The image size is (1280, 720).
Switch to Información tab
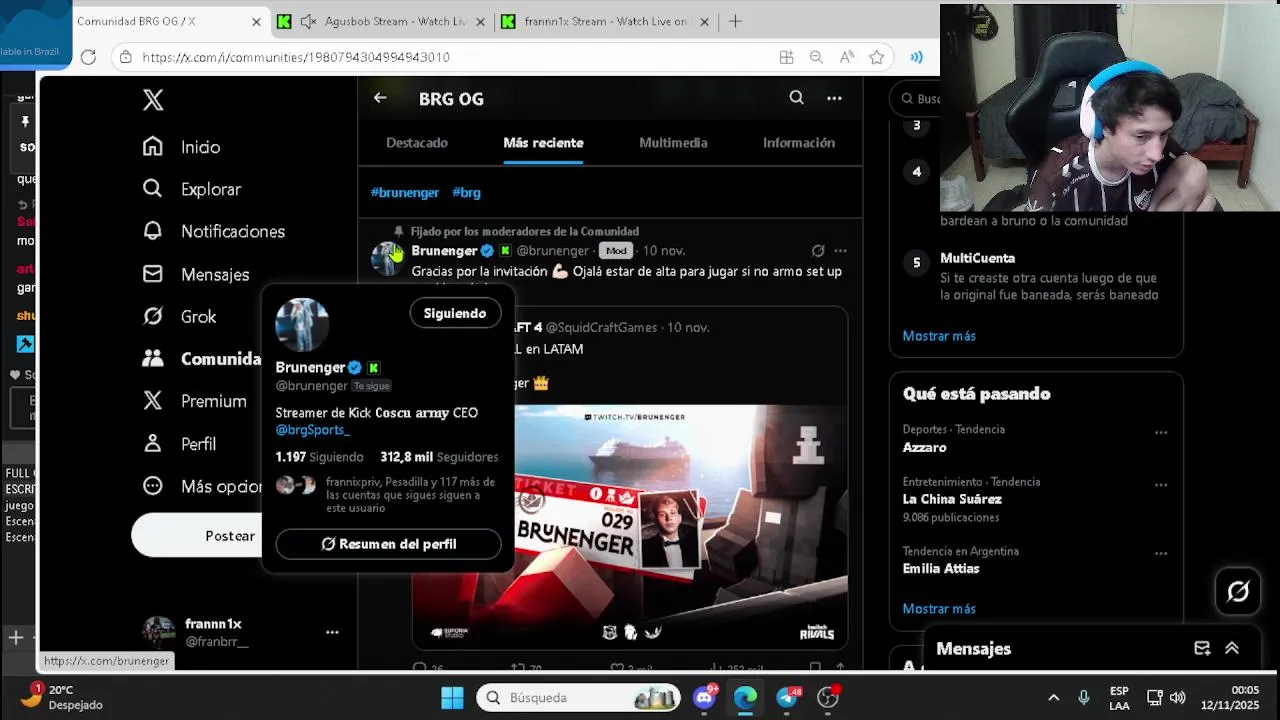pos(799,143)
